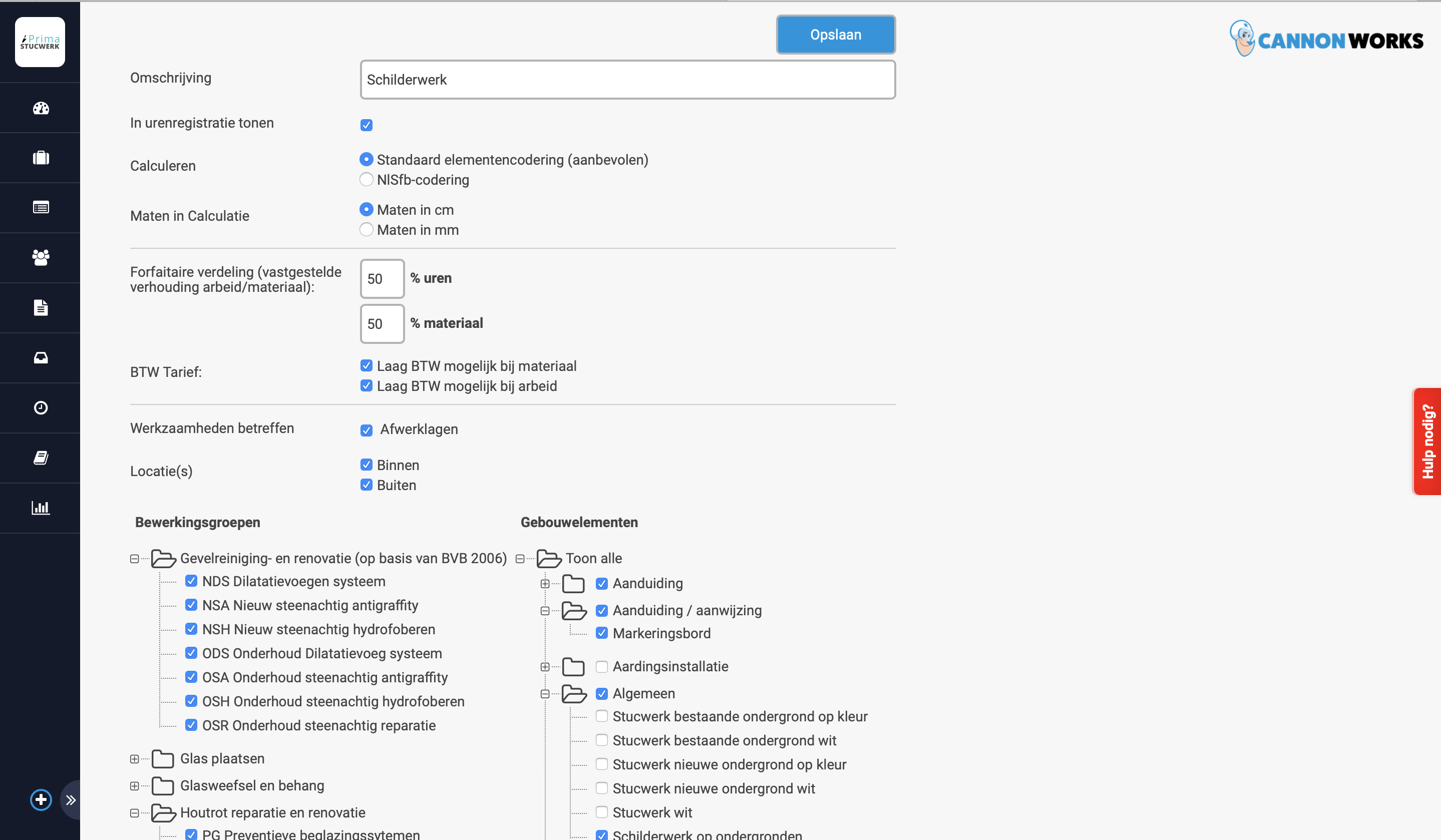Click the clock icon in sidebar

pos(41,407)
